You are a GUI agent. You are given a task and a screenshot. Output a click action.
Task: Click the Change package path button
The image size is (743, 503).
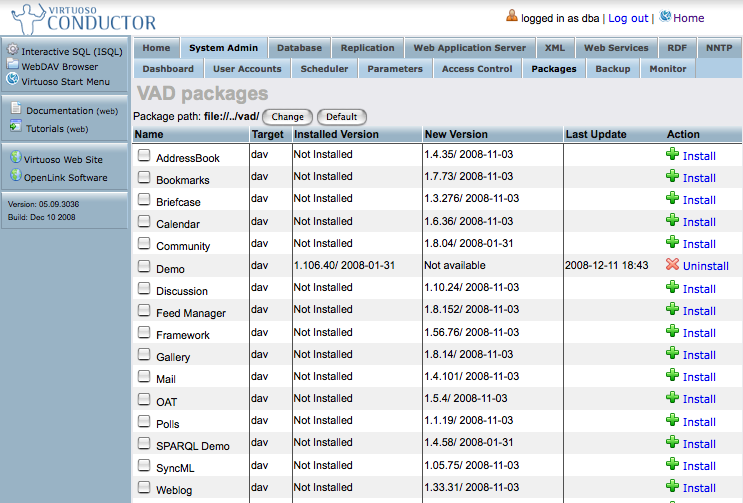click(287, 117)
